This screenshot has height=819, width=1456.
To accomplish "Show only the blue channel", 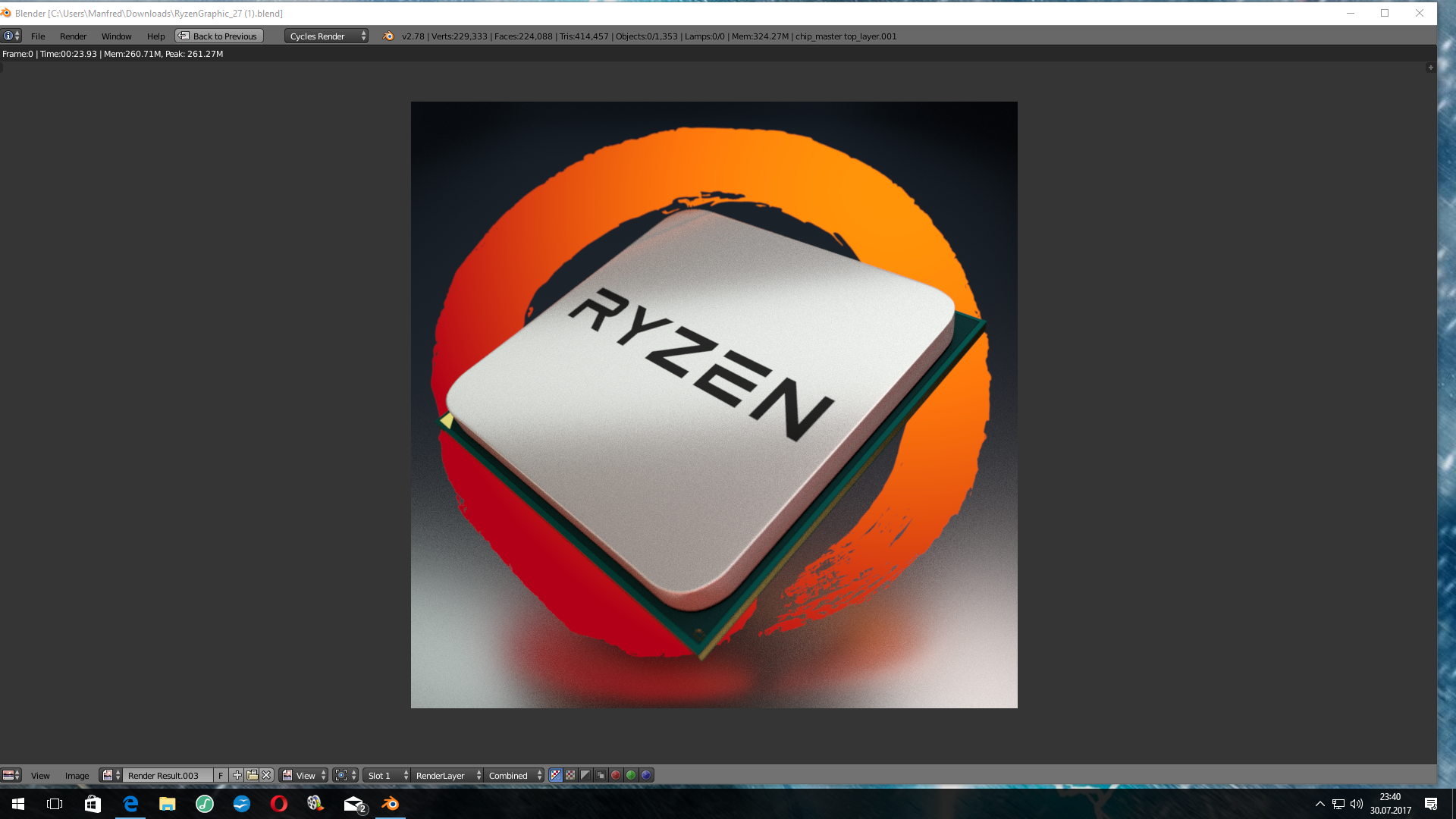I will click(646, 775).
